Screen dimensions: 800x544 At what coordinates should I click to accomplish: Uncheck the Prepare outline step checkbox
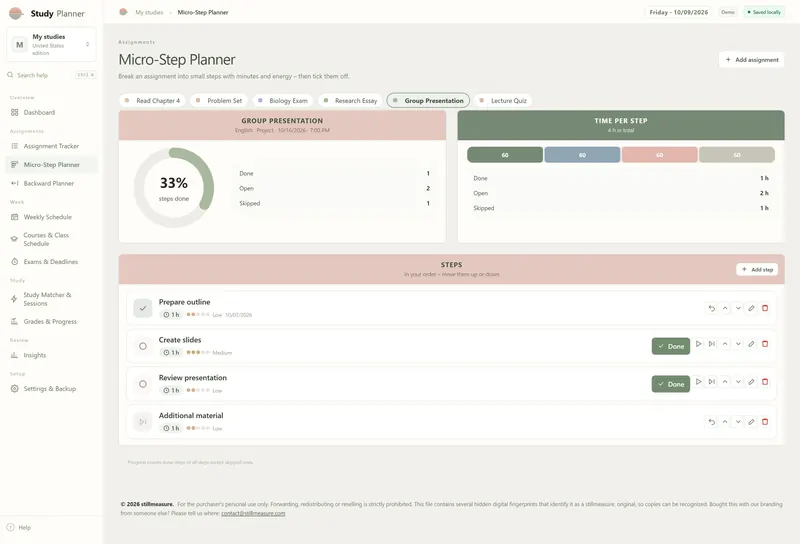point(143,308)
